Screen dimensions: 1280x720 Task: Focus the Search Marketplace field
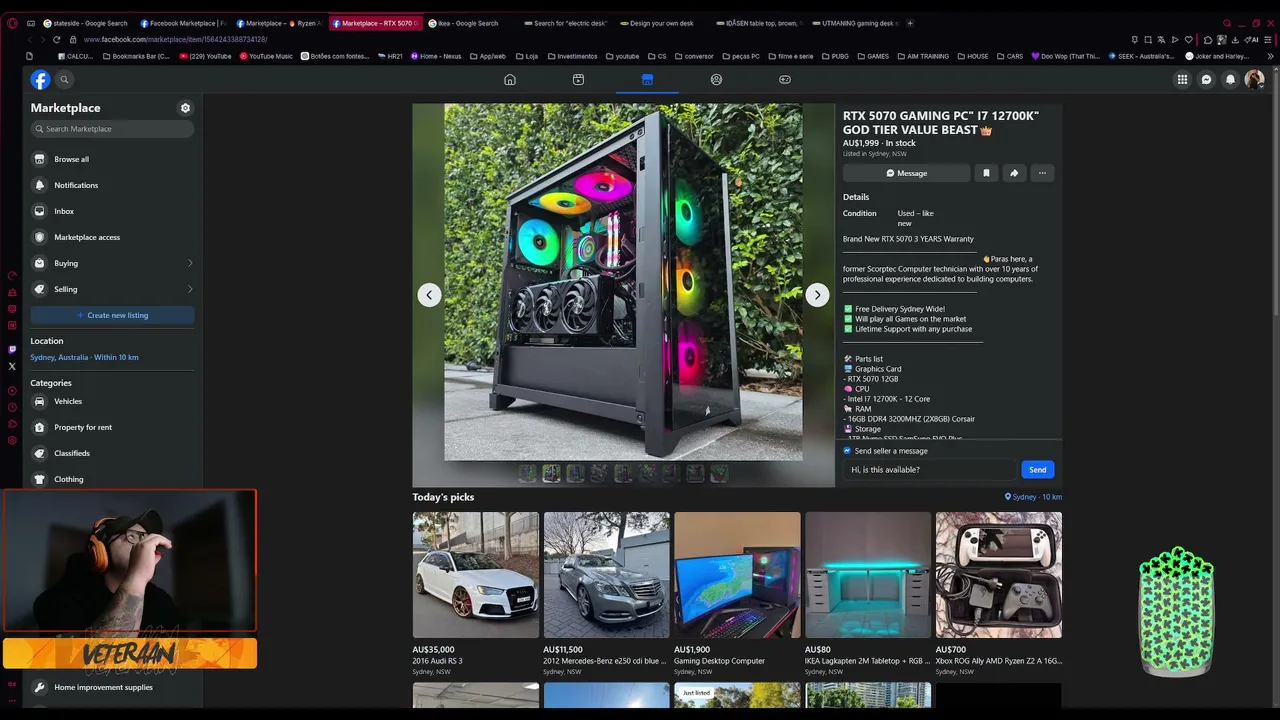point(112,129)
